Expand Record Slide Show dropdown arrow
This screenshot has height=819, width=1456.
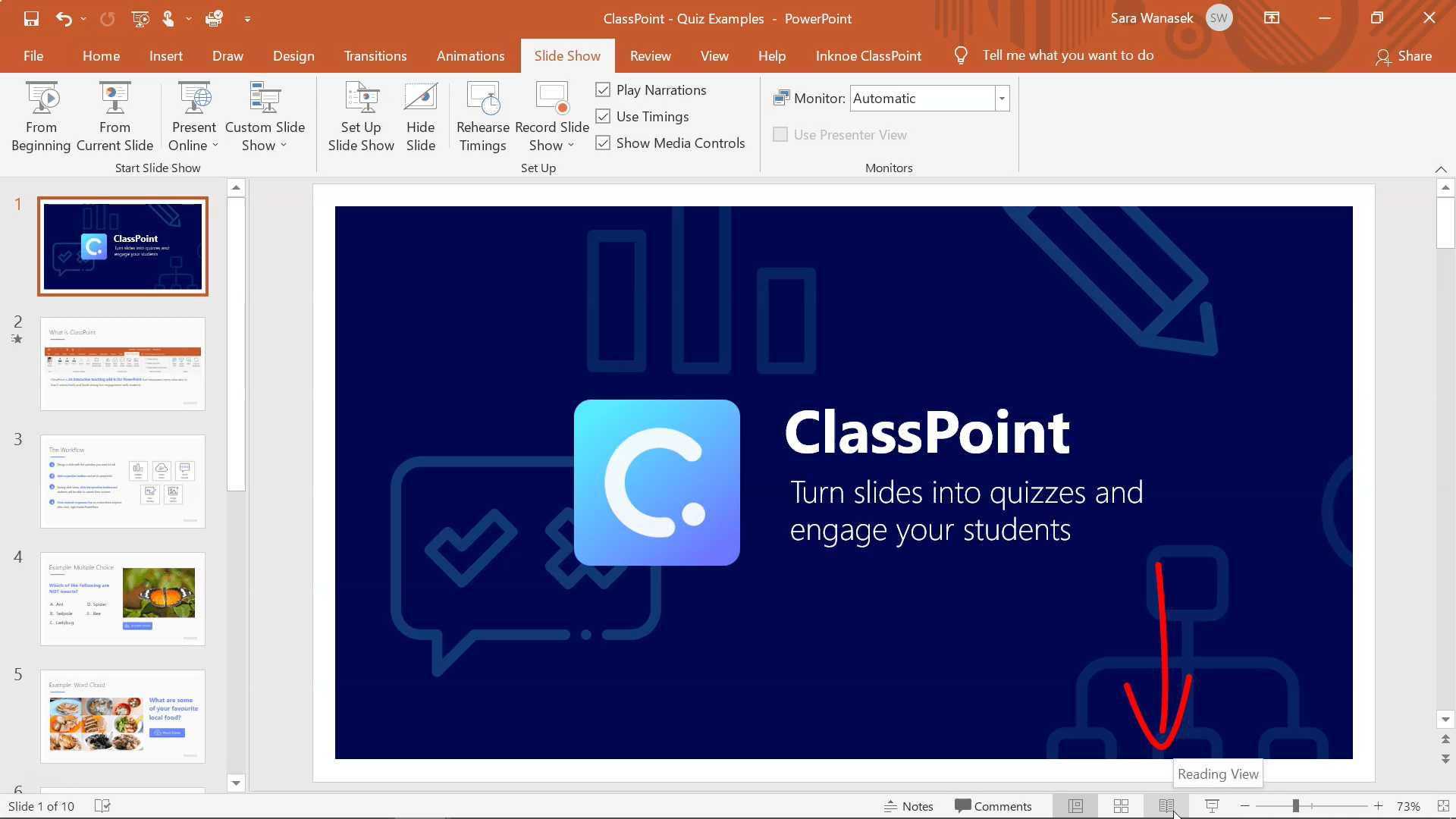(571, 146)
